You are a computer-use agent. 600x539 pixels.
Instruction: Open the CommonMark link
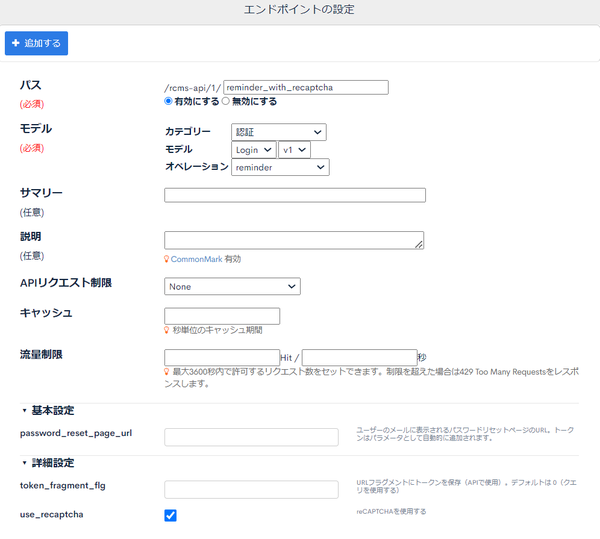tap(196, 259)
